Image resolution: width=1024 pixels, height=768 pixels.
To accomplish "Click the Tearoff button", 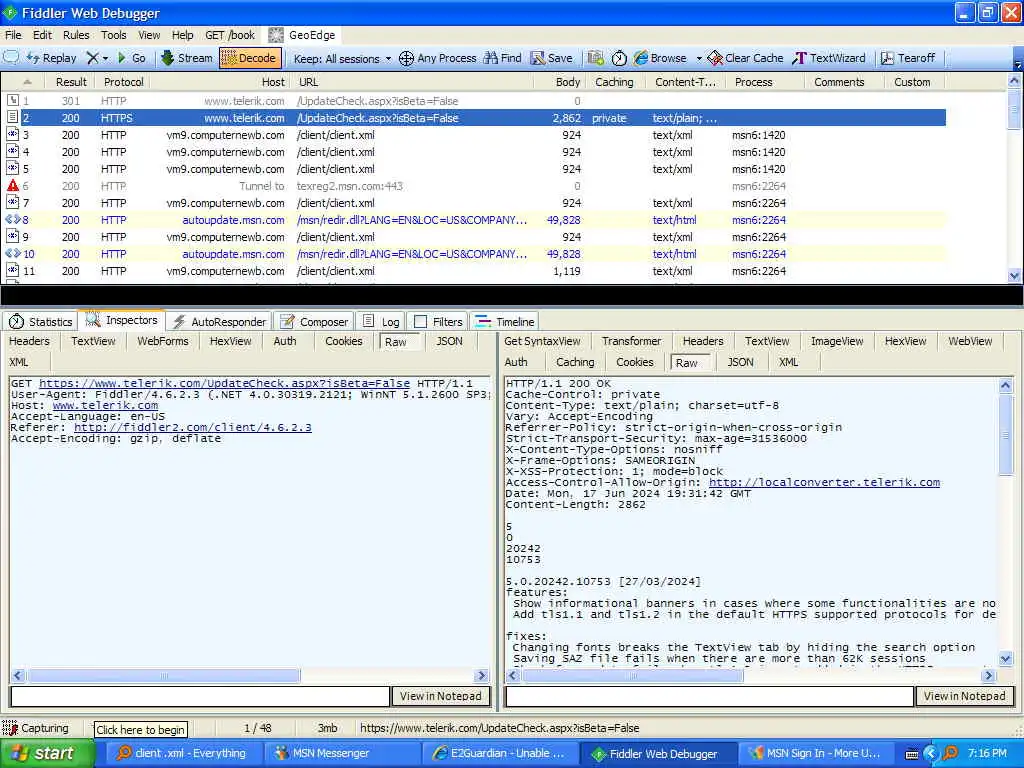I will point(908,58).
